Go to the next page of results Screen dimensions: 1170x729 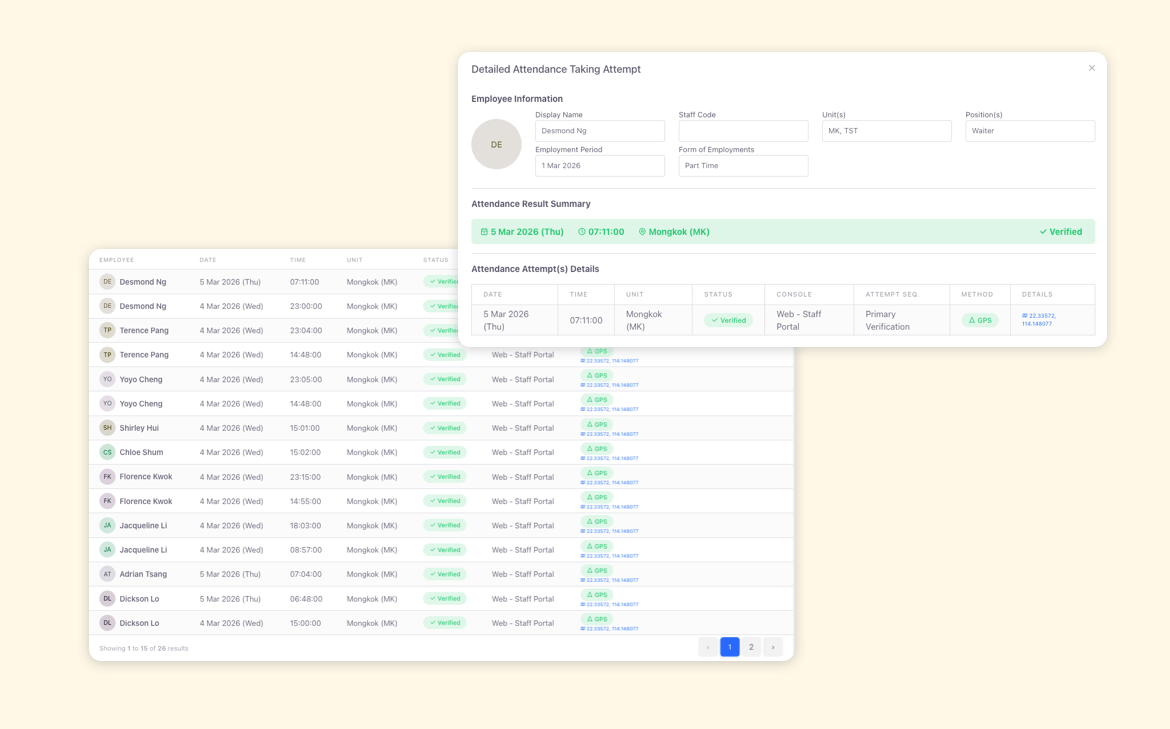coord(773,647)
